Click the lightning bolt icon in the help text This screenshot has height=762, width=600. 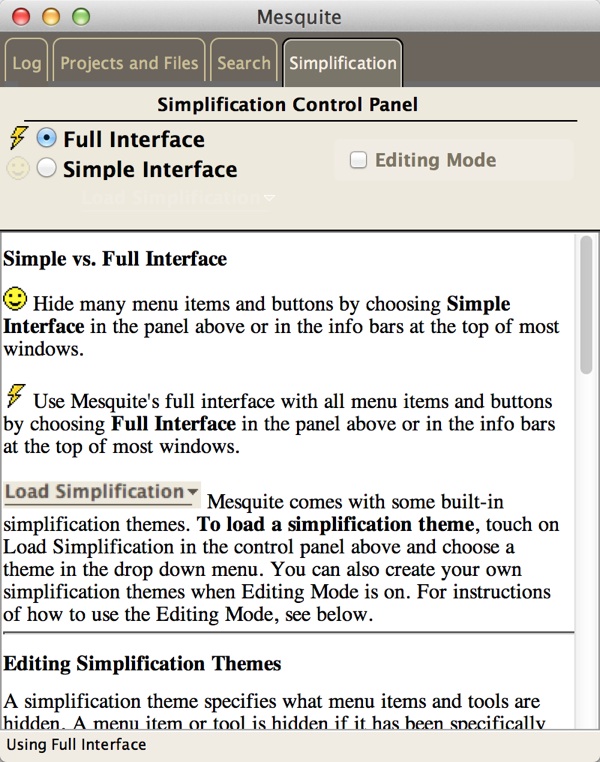[x=15, y=395]
